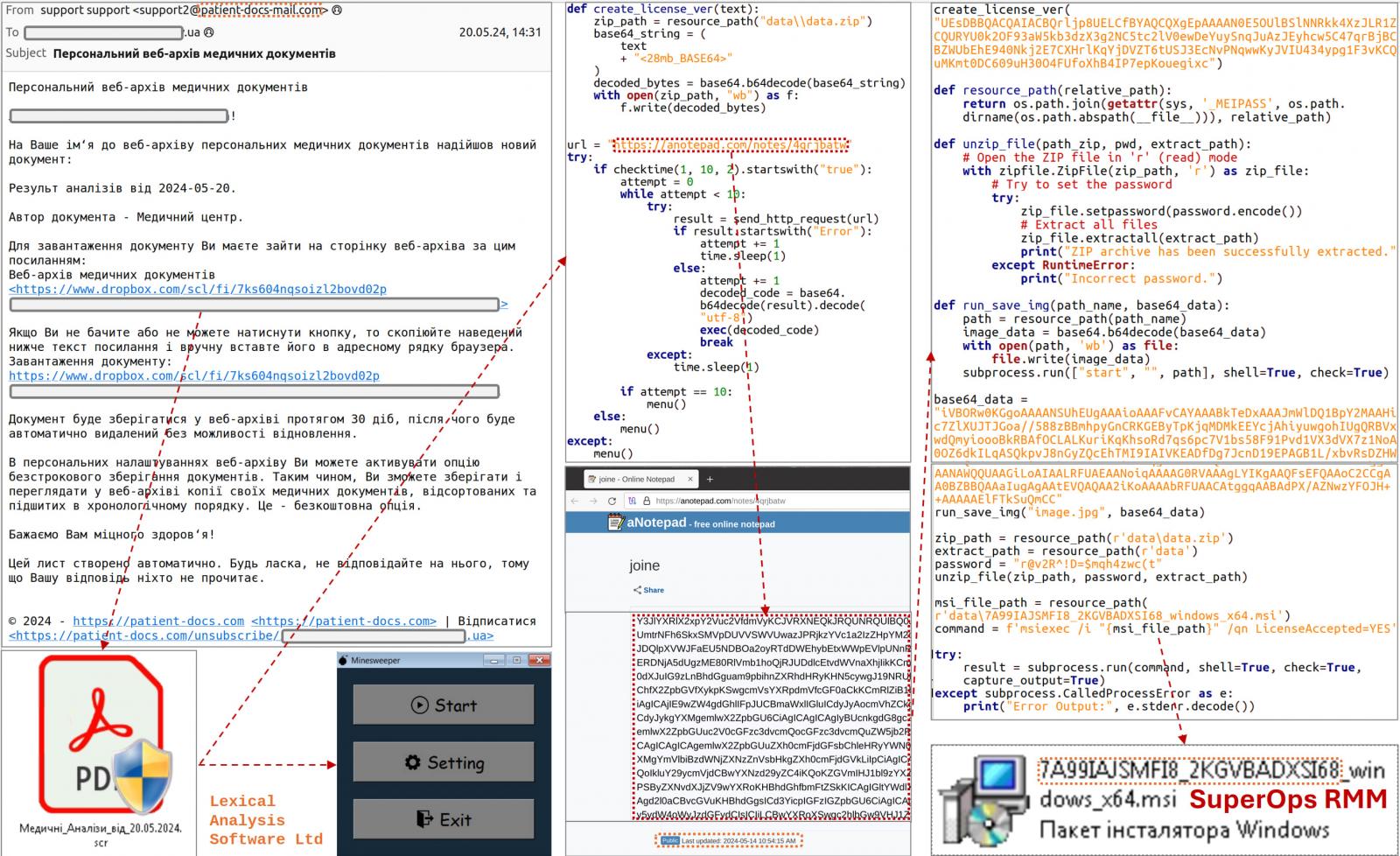Click the padlock icon in address bar

pos(646,501)
